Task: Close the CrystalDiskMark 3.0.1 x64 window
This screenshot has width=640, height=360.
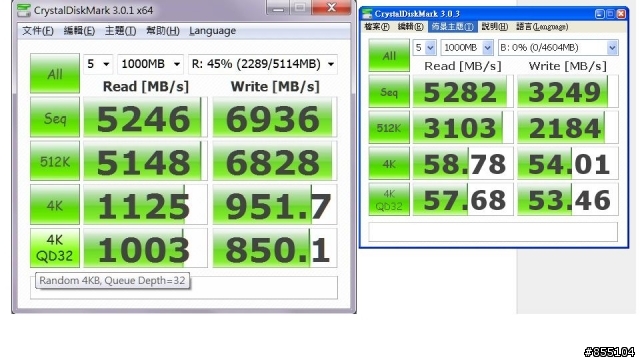Action: coord(331,7)
